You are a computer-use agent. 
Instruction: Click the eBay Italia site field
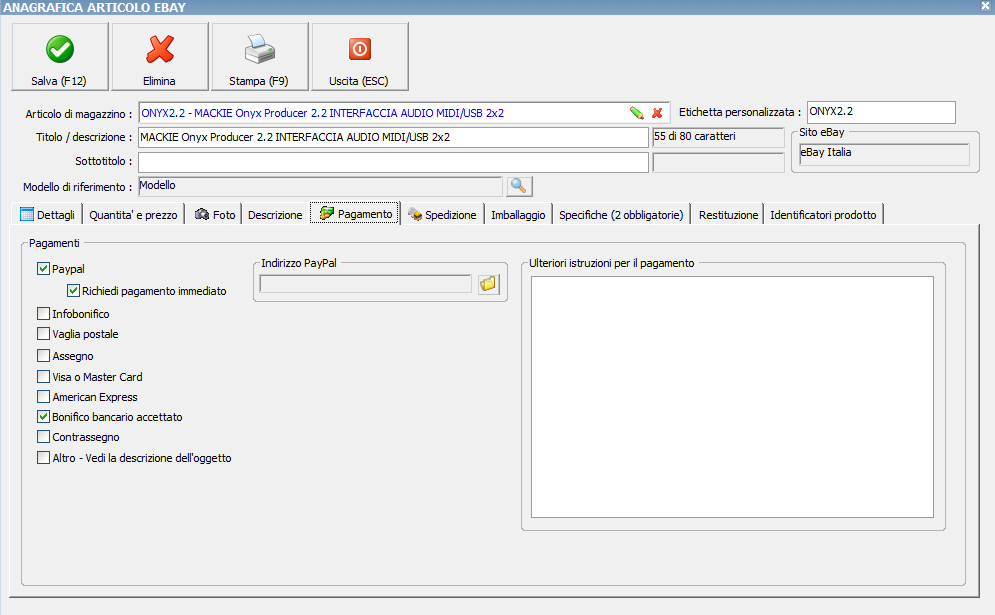(x=885, y=154)
